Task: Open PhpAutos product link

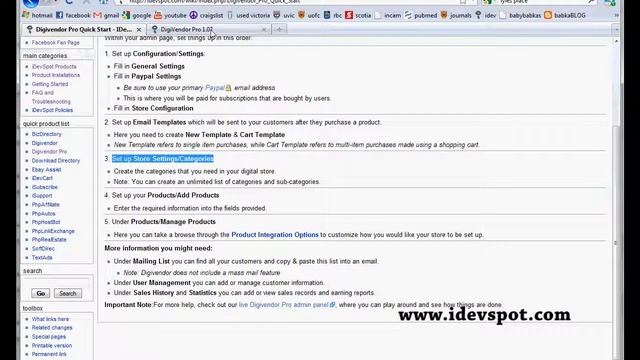Action: [43, 213]
